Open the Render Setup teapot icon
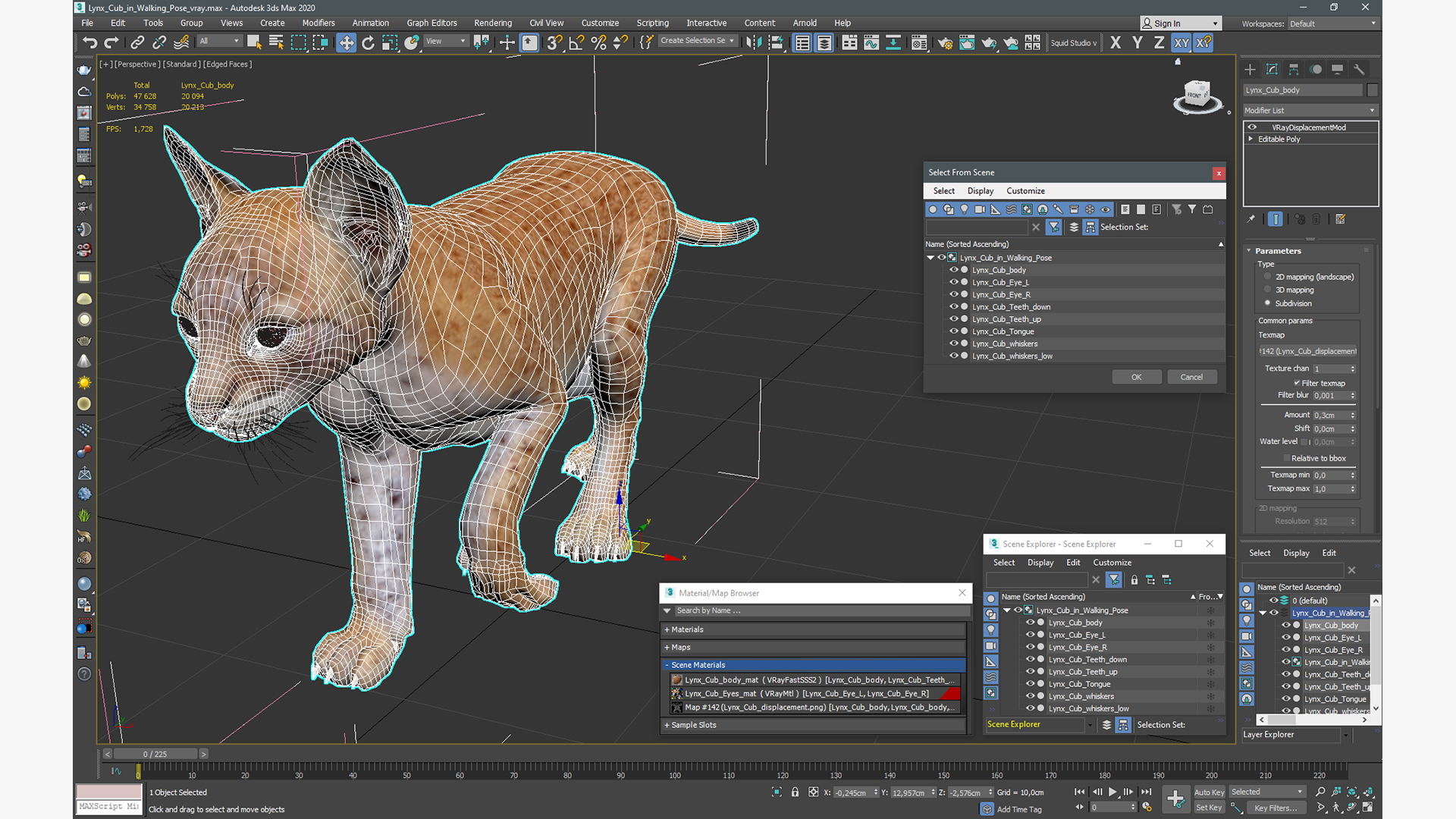 point(945,43)
